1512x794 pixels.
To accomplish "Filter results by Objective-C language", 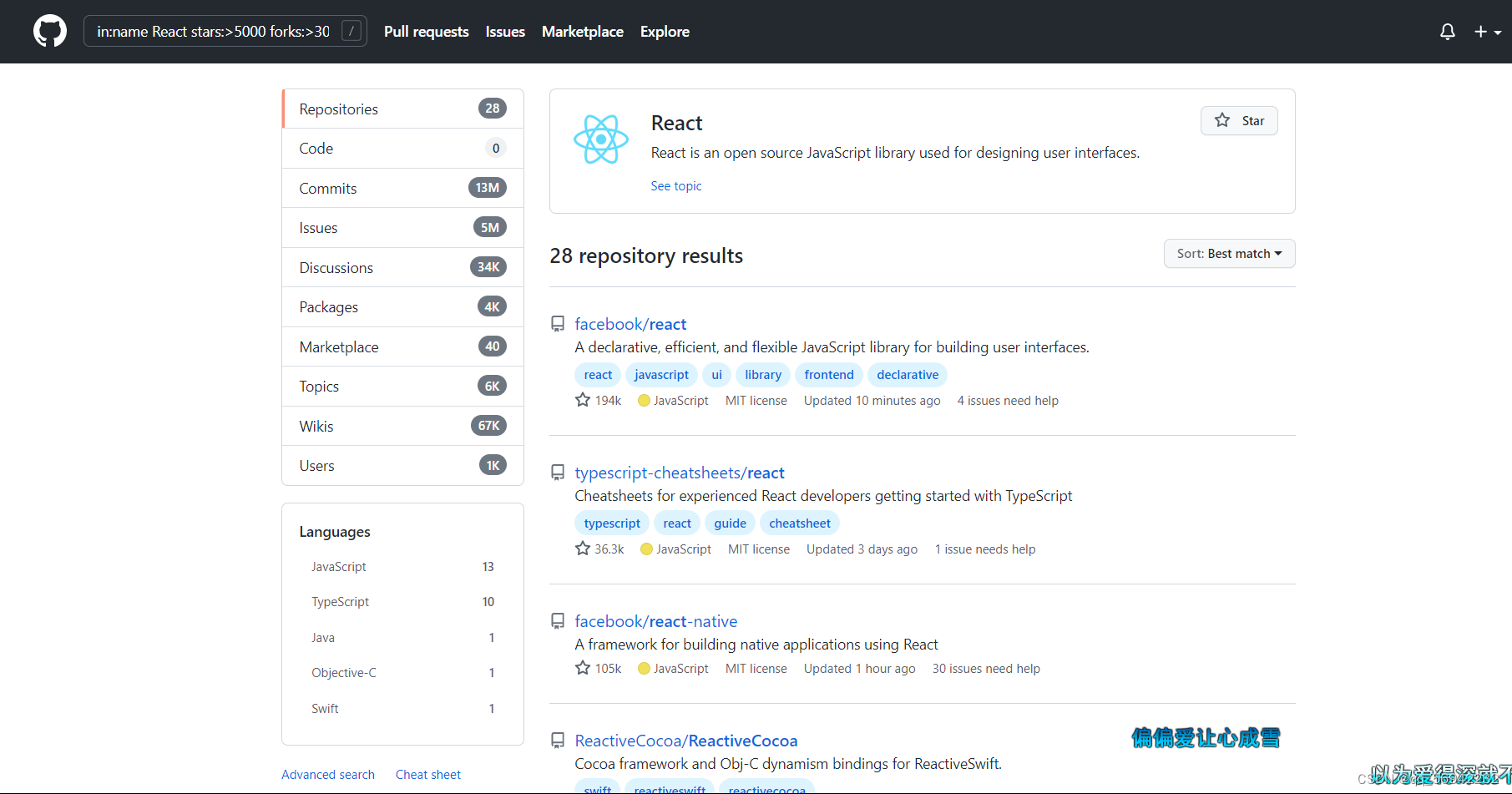I will [x=402, y=673].
